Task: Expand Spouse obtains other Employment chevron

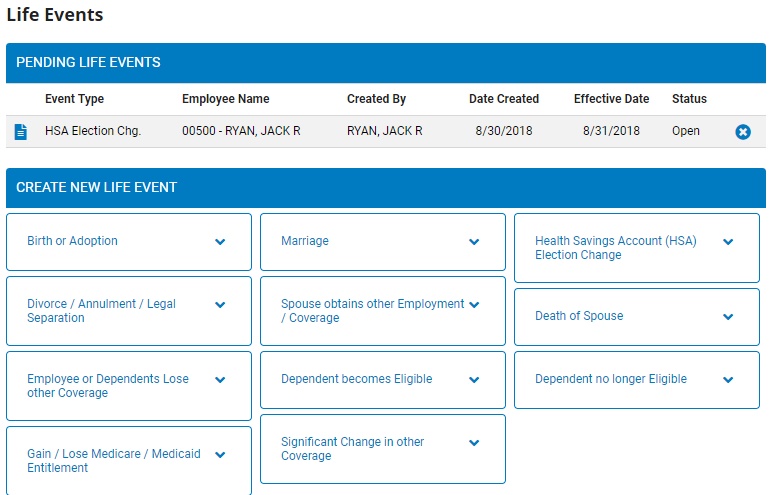Action: click(x=474, y=305)
